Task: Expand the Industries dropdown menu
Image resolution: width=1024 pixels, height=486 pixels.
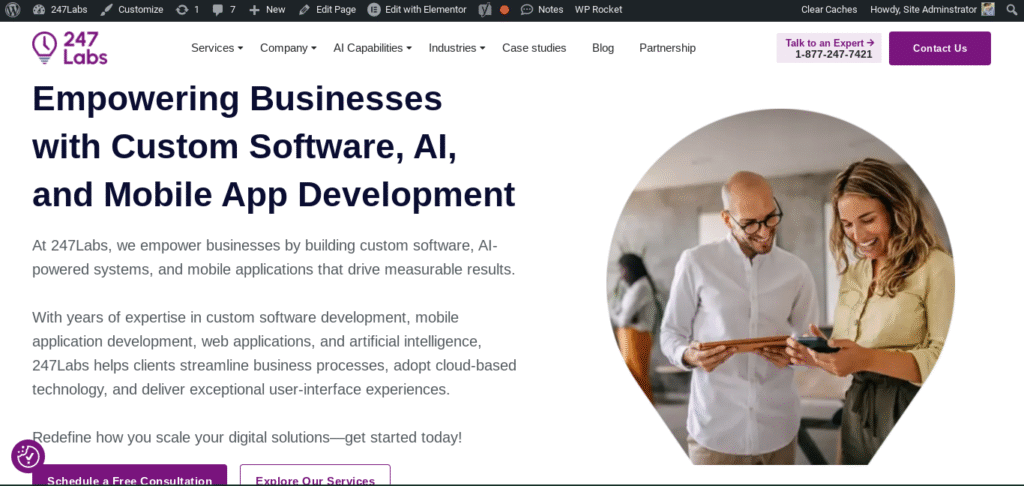Action: tap(456, 48)
